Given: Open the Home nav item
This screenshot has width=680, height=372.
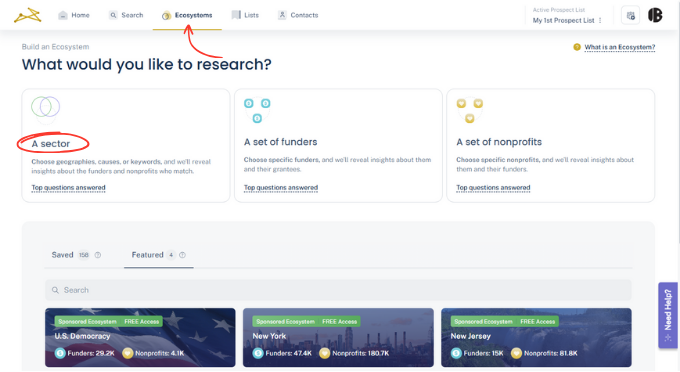Looking at the screenshot, I should 74,15.
